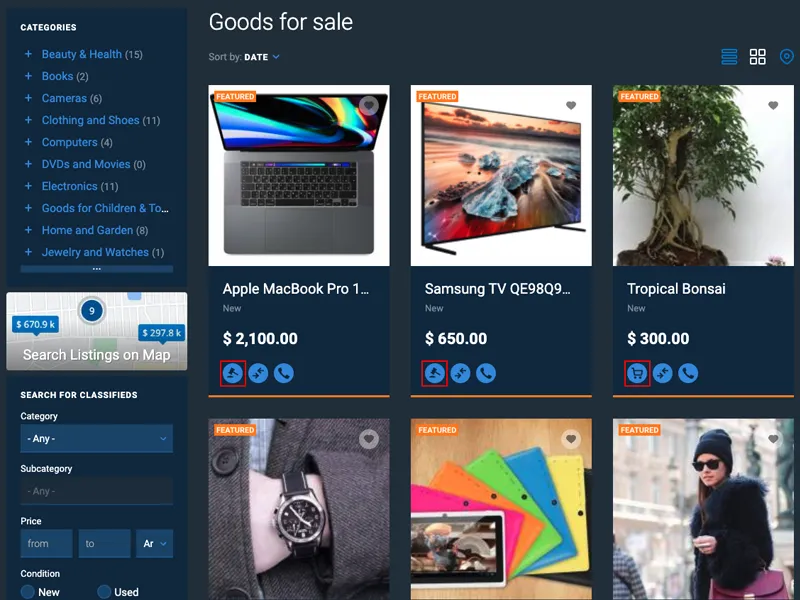The image size is (800, 600).
Task: Open the Cameras category link
Action: coord(64,98)
